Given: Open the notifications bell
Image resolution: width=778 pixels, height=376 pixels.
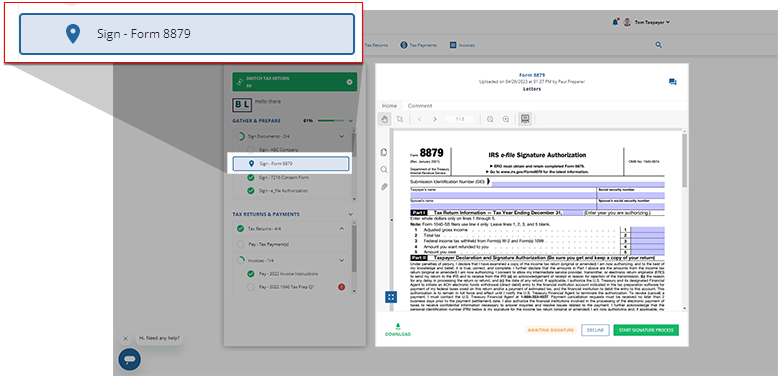Looking at the screenshot, I should coord(615,22).
